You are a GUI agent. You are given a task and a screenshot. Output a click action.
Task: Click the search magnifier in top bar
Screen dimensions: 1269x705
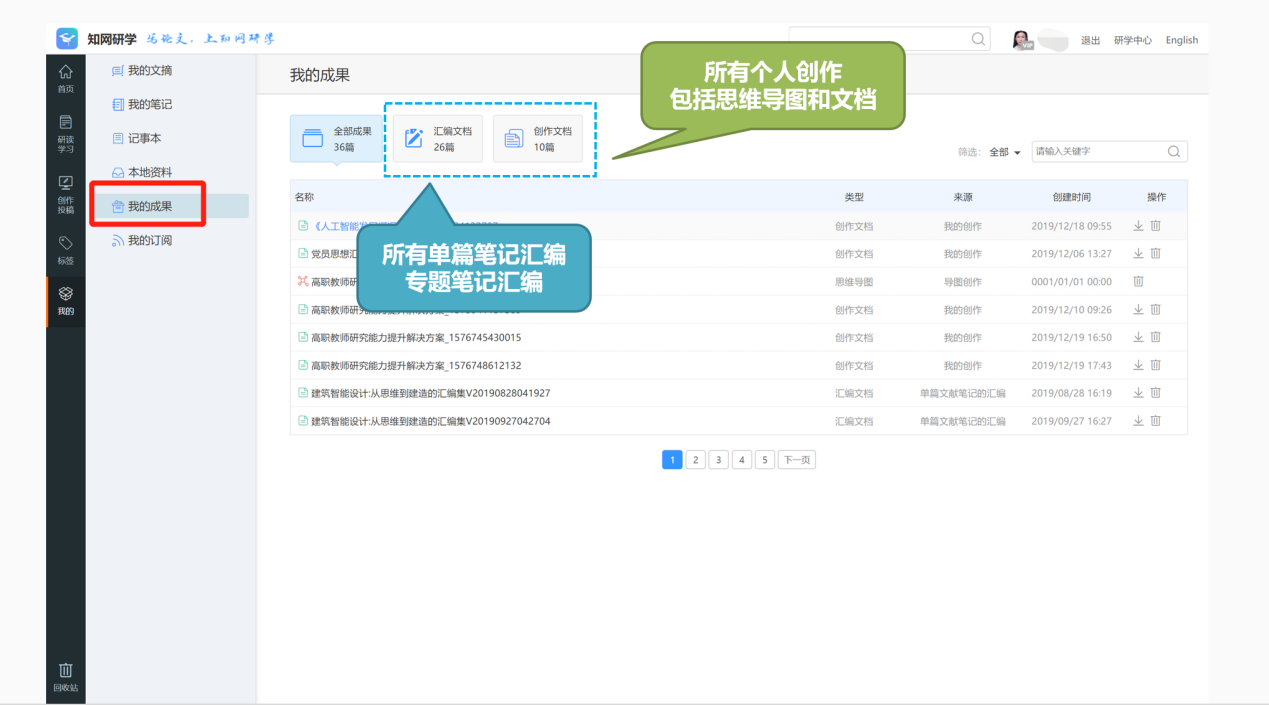(x=978, y=39)
